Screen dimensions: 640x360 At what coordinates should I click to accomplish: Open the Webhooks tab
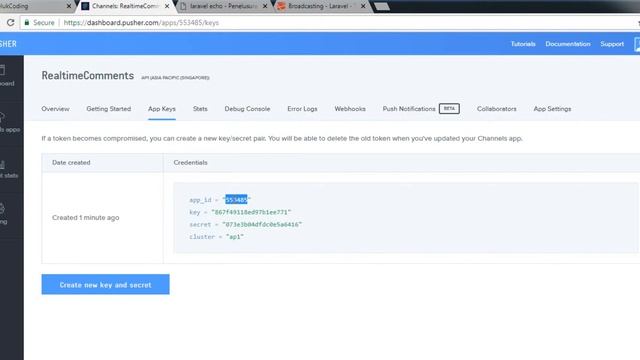tap(350, 109)
